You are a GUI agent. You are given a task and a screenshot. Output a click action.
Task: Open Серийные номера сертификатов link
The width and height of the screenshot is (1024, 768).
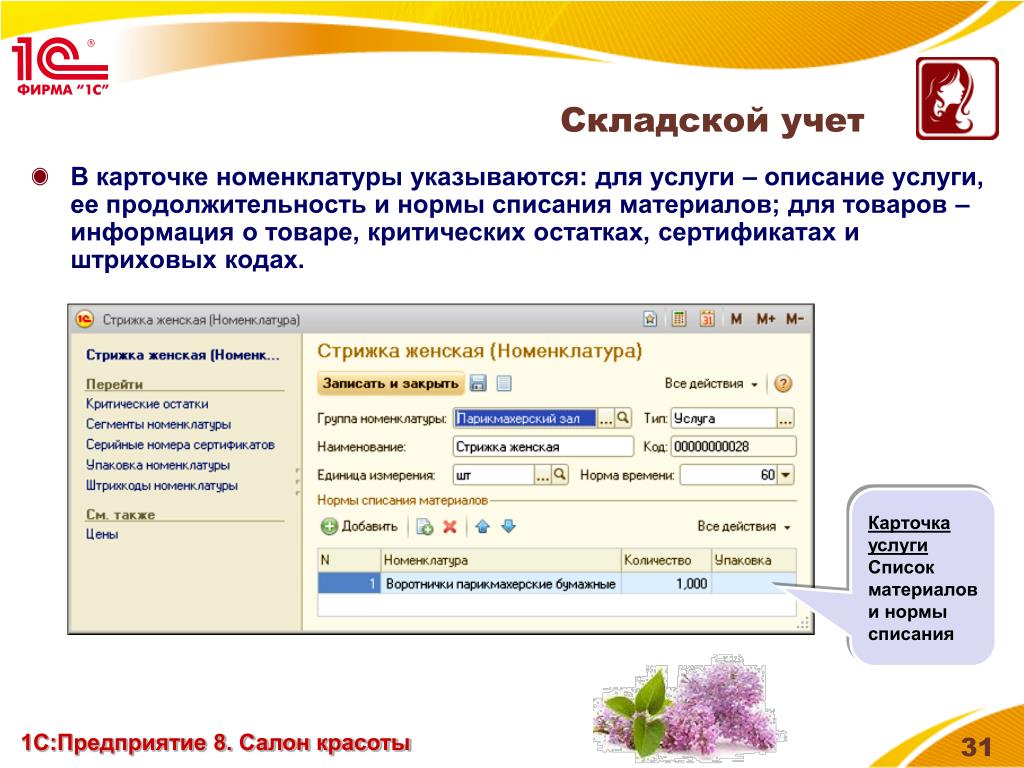pos(180,445)
